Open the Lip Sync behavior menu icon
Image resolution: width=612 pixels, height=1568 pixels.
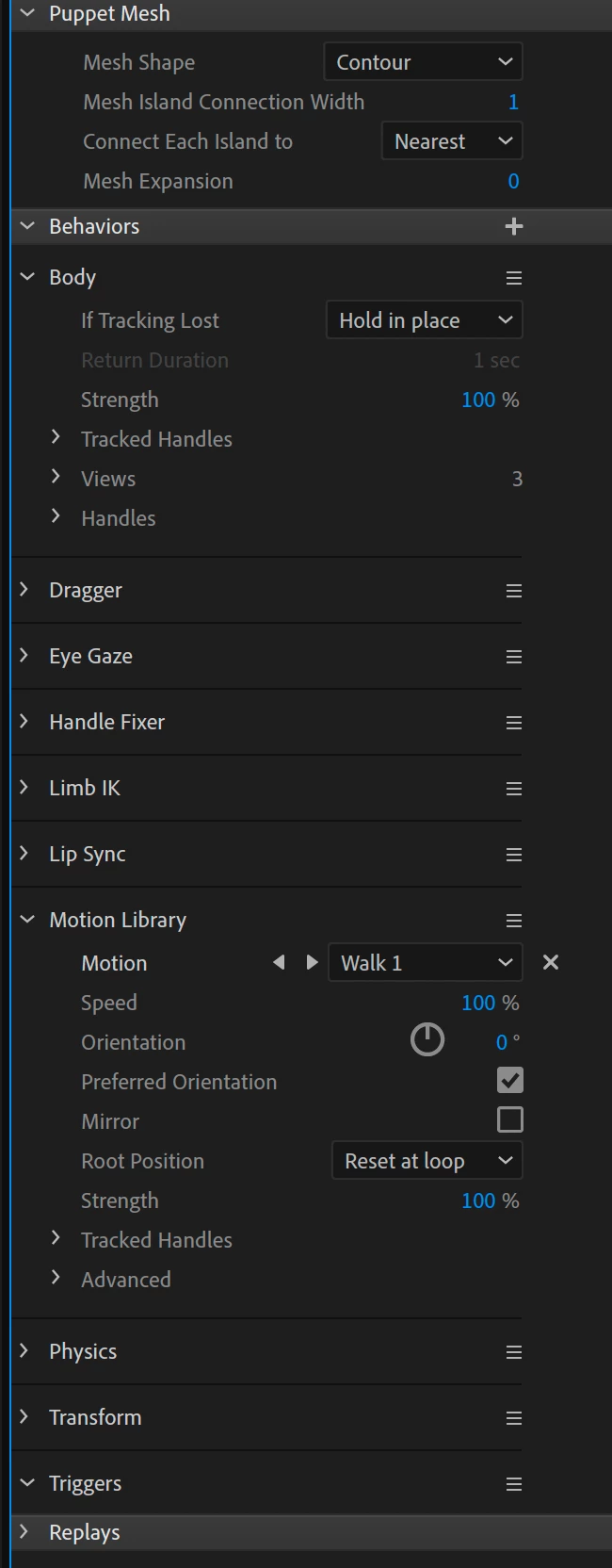pyautogui.click(x=513, y=855)
